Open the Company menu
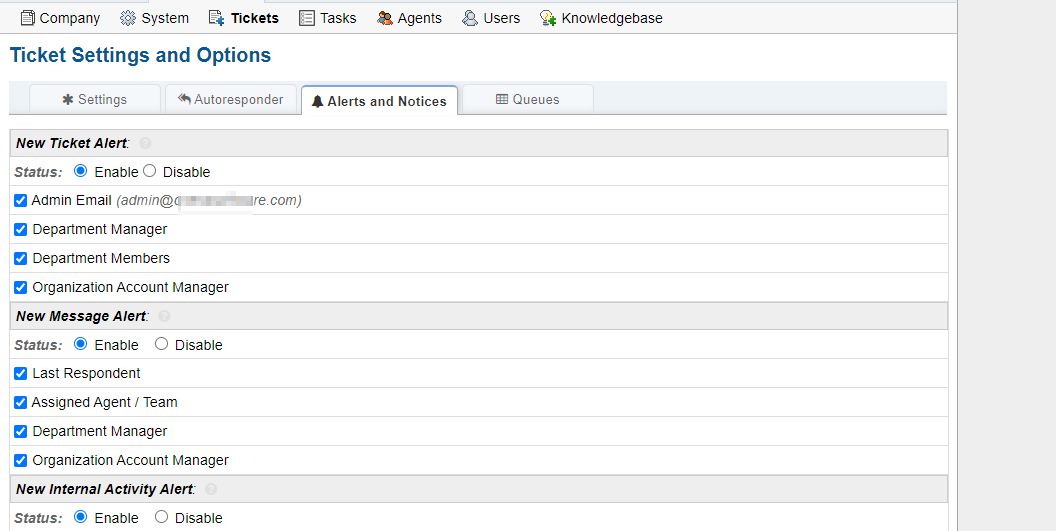 [x=60, y=18]
